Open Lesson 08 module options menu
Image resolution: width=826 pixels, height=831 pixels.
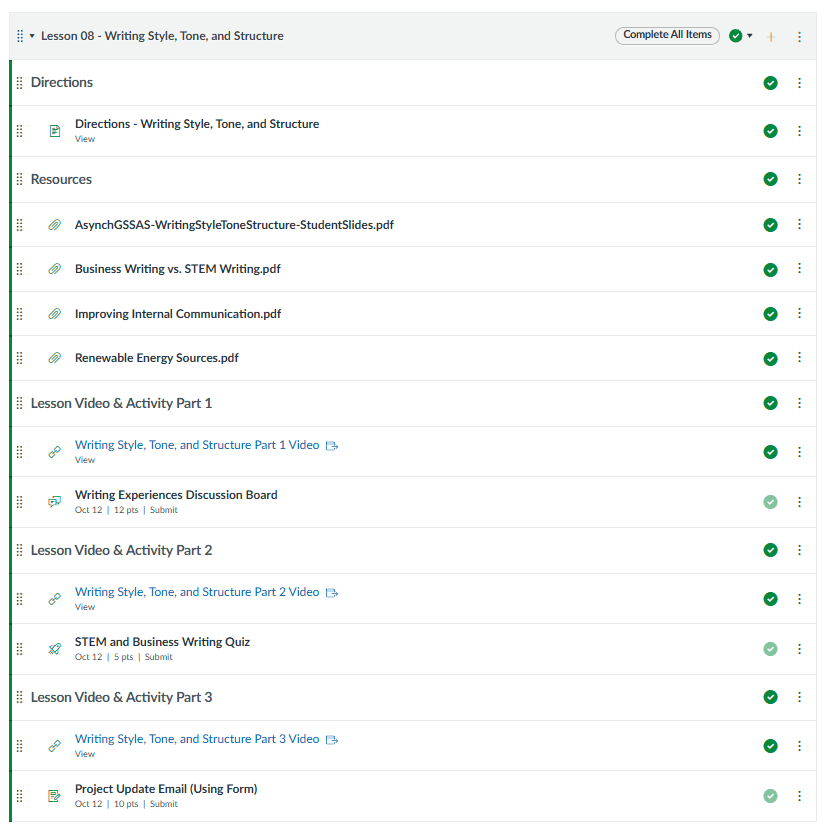pyautogui.click(x=800, y=37)
